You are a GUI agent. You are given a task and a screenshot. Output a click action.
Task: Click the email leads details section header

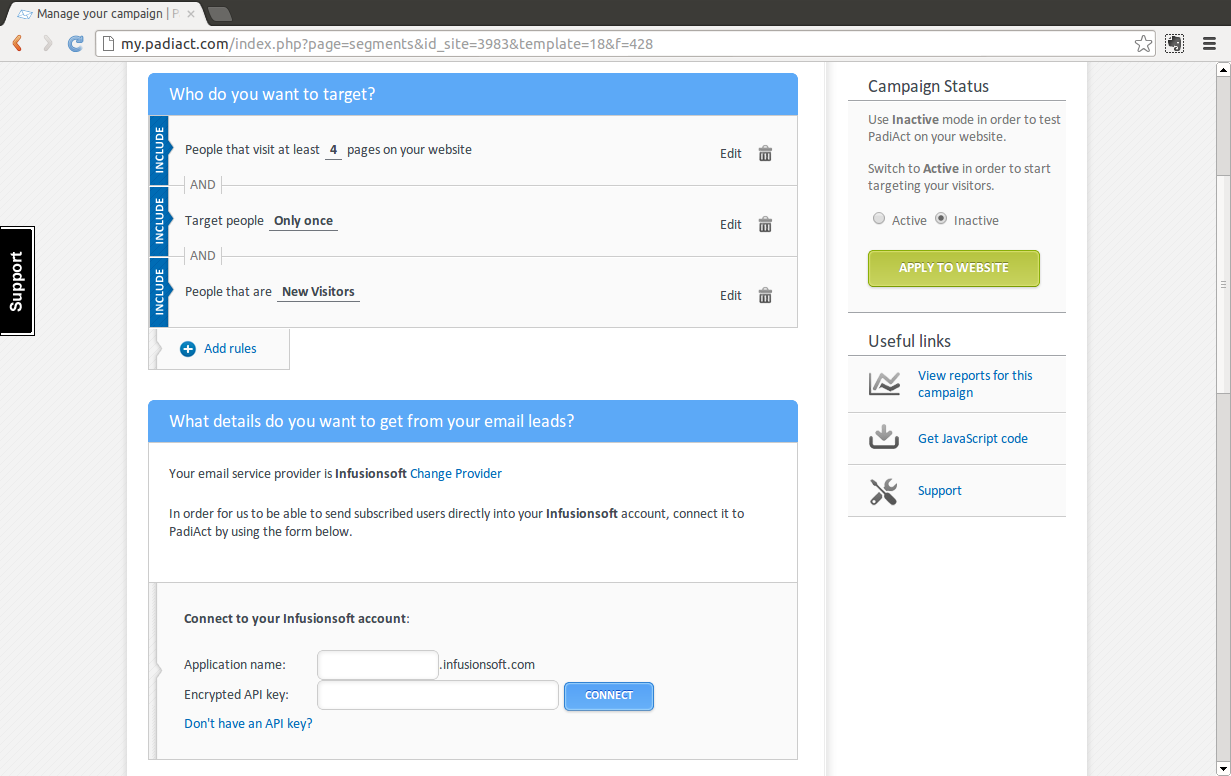pyautogui.click(x=473, y=421)
